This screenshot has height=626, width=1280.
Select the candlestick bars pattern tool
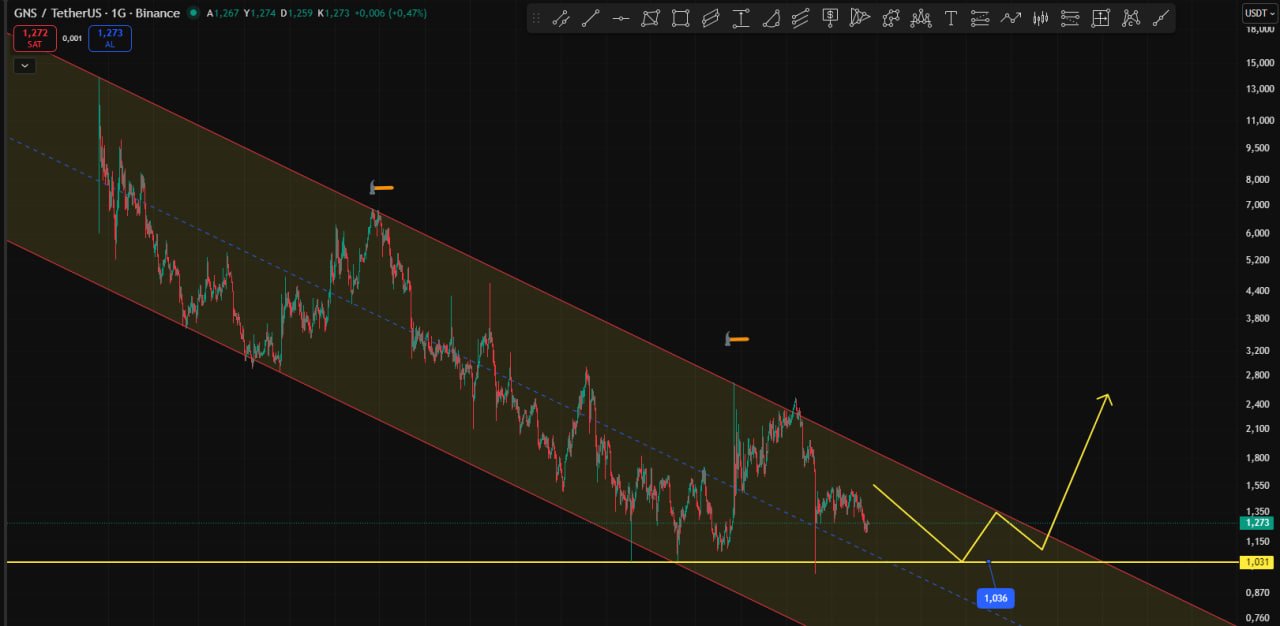(x=1041, y=18)
